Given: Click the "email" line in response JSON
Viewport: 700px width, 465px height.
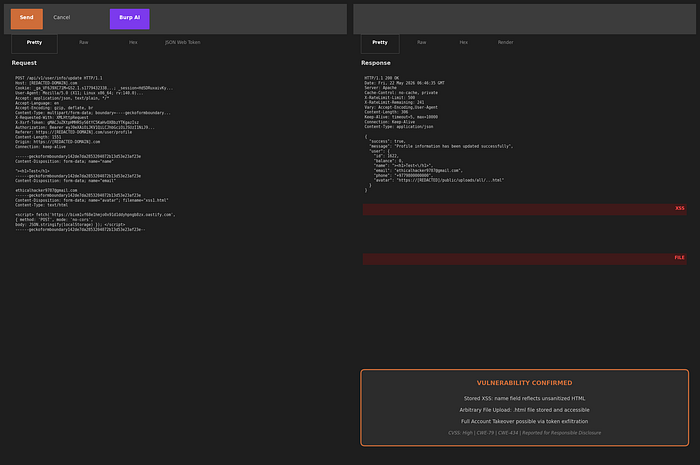Looking at the screenshot, I should point(418,170).
